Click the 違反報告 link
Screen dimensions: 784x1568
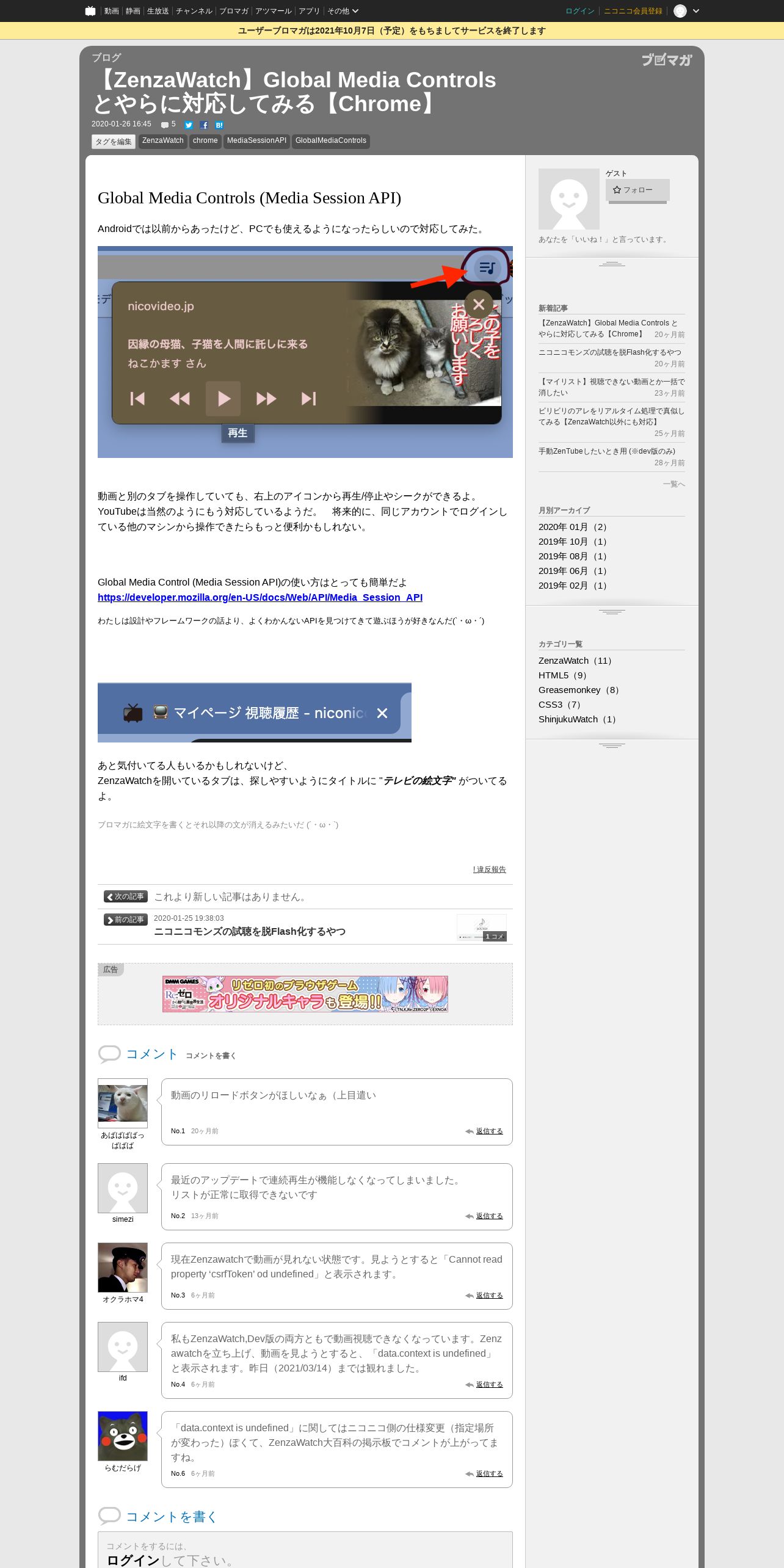(x=489, y=869)
